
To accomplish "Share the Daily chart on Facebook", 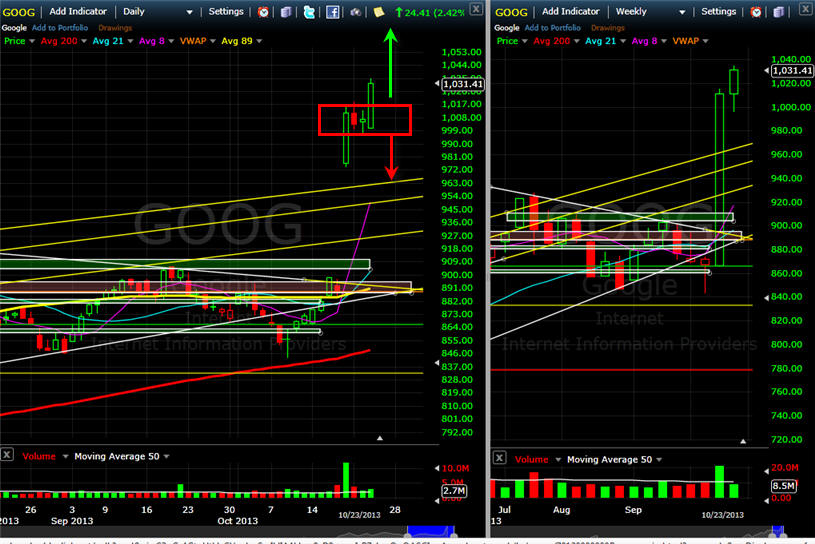I will [x=332, y=11].
